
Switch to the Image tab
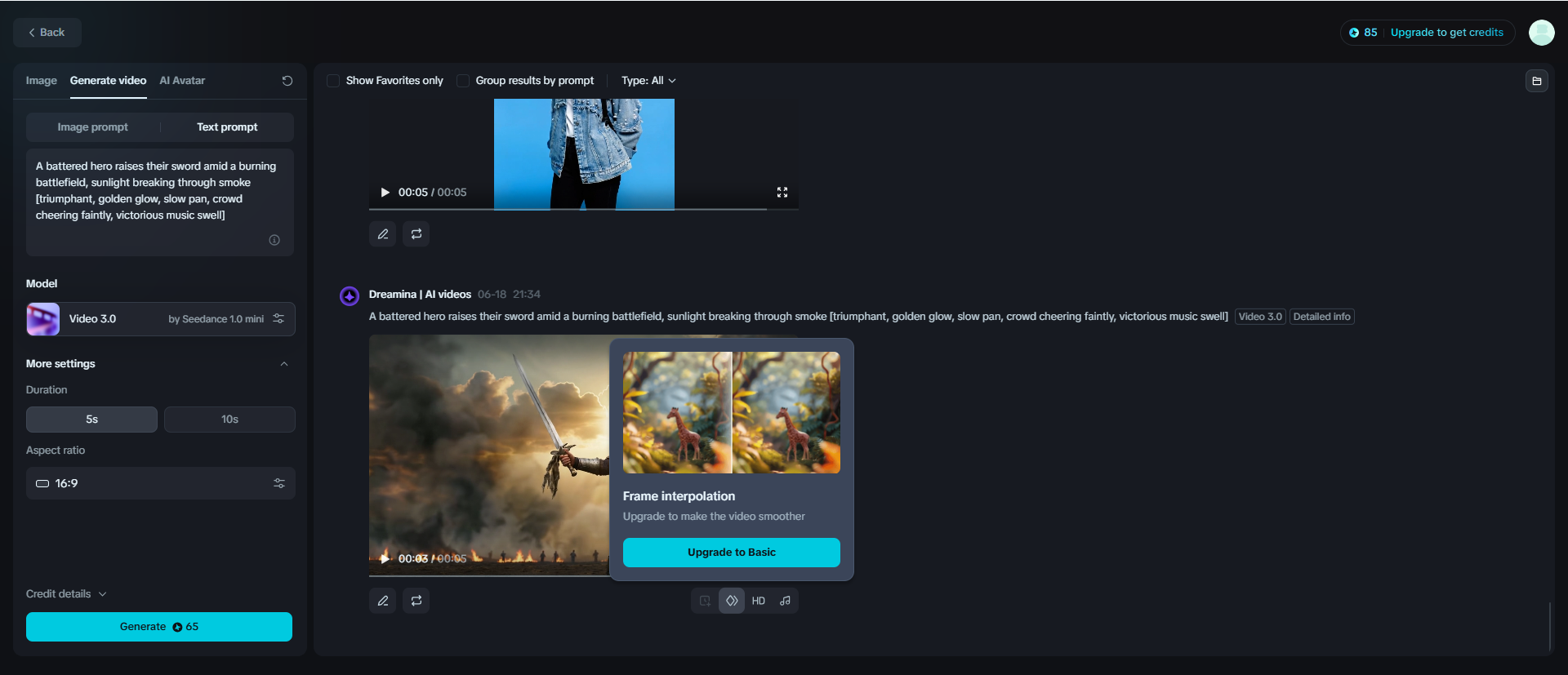[x=41, y=81]
